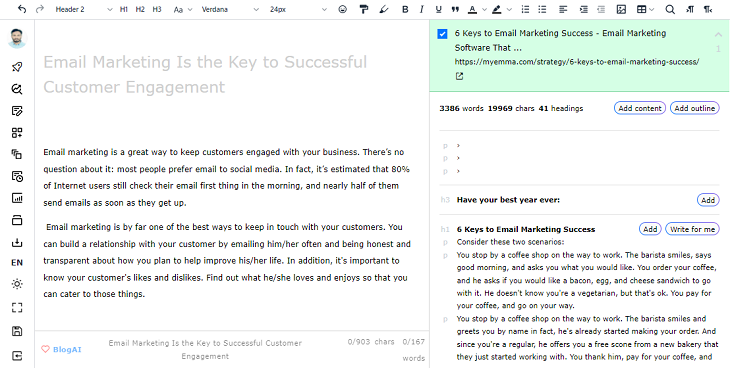Change the EN language setting
Screen dimensions: 730x368
click(17, 263)
